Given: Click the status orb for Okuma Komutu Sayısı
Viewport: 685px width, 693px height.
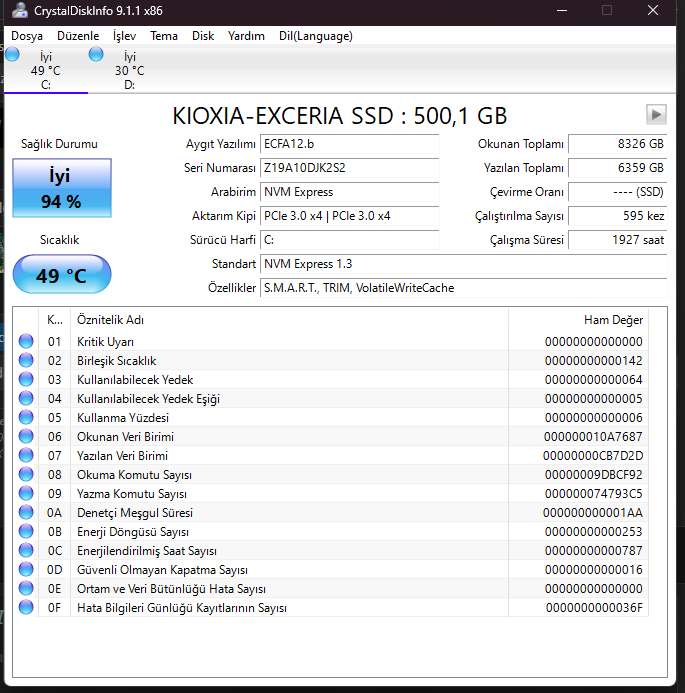Looking at the screenshot, I should pyautogui.click(x=26, y=474).
